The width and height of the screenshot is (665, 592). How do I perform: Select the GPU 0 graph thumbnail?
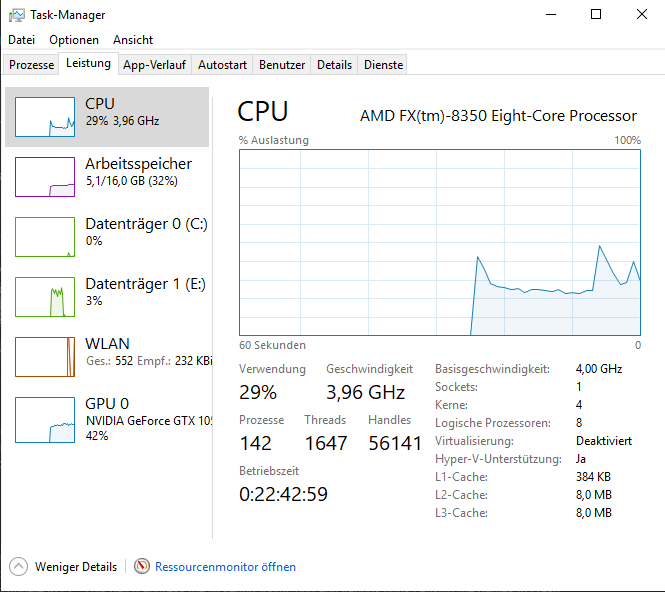click(x=45, y=419)
